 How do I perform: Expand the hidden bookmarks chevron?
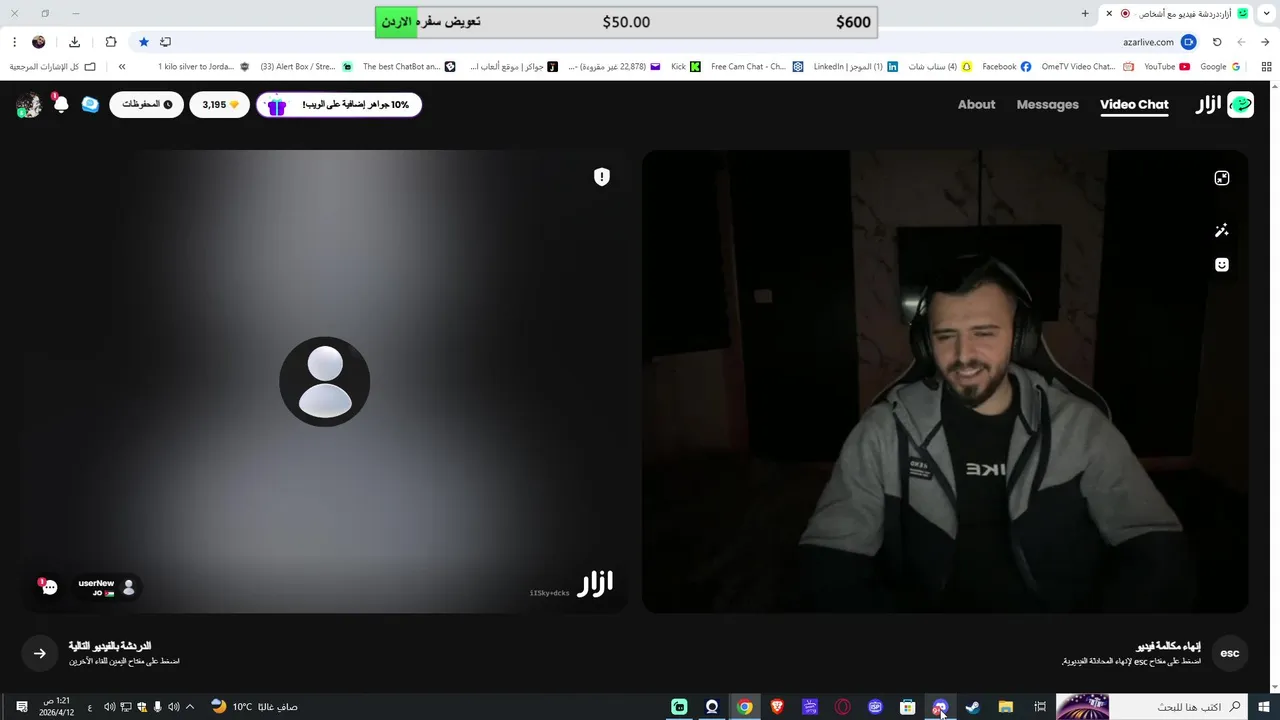click(122, 67)
